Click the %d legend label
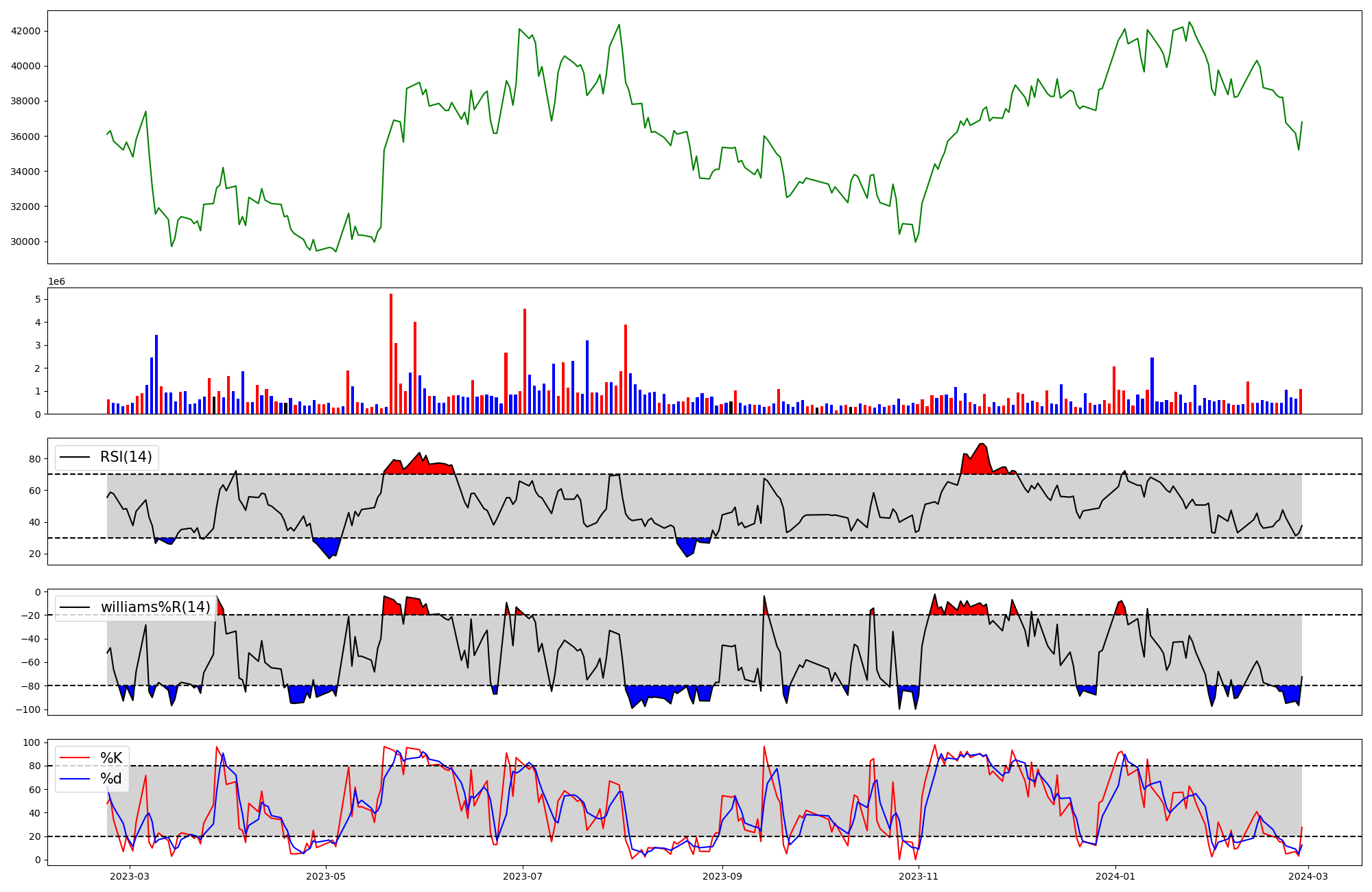 coord(111,779)
